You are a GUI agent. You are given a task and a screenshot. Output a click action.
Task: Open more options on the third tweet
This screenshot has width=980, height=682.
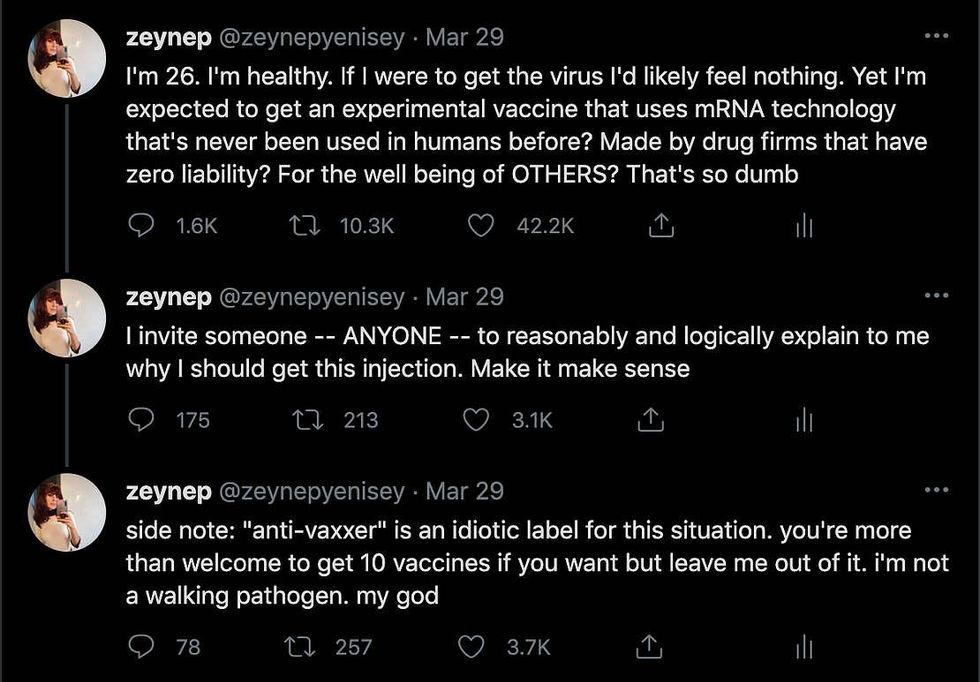click(x=937, y=490)
